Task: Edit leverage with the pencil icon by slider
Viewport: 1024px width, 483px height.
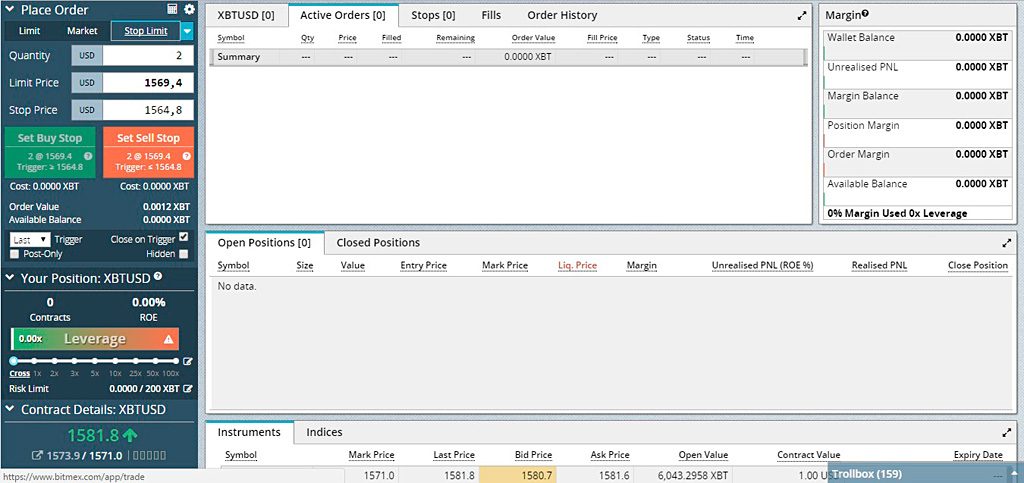Action: [188, 361]
